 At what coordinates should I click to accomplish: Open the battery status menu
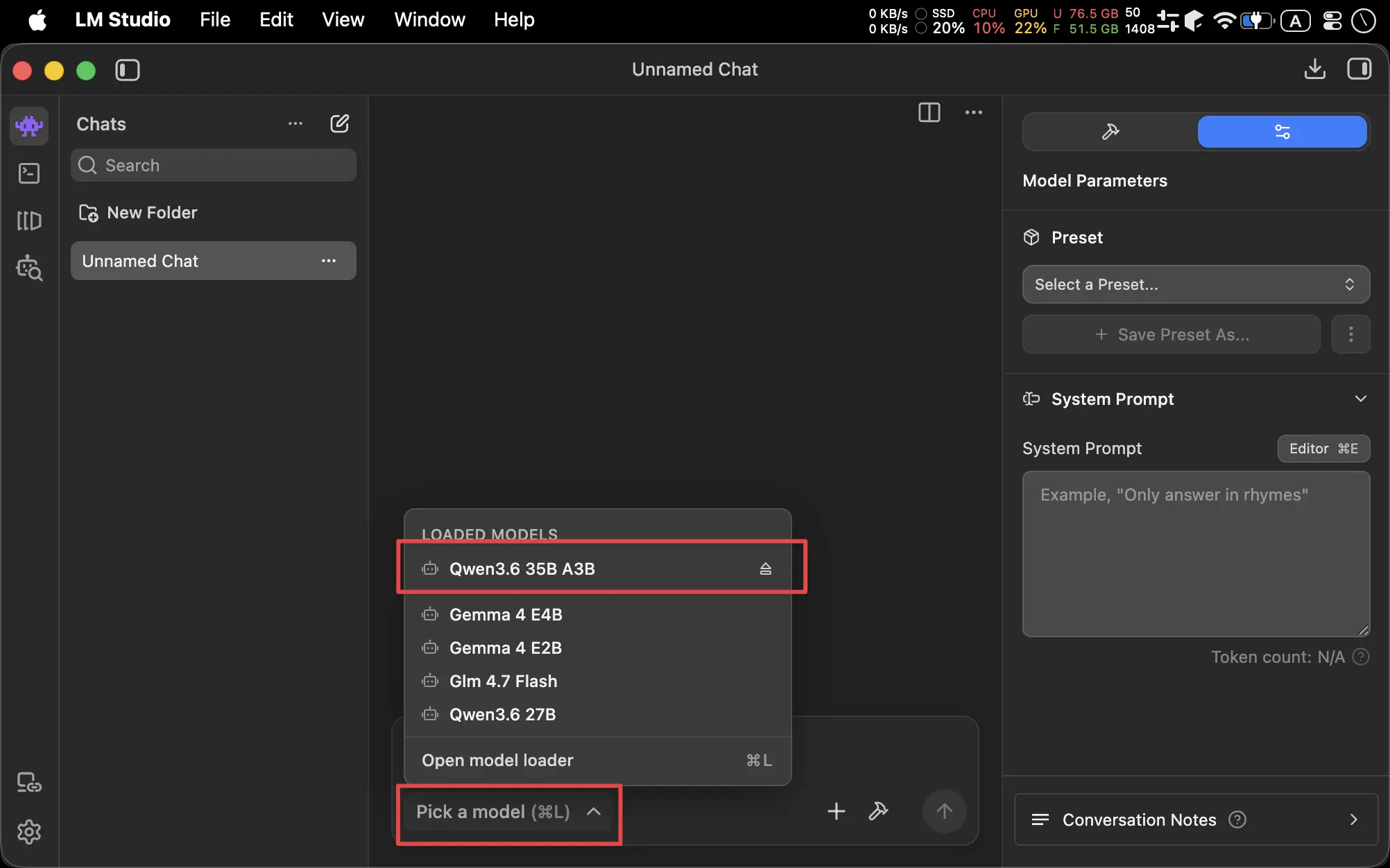pos(1258,21)
